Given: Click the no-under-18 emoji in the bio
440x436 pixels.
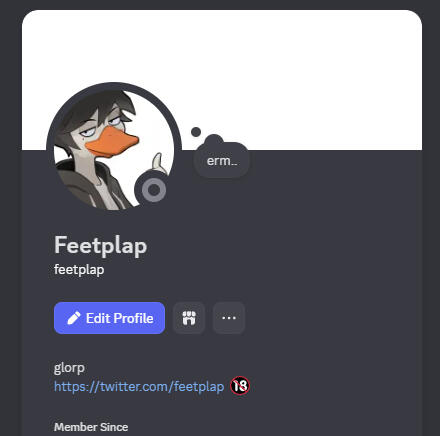Looking at the screenshot, I should [240, 386].
